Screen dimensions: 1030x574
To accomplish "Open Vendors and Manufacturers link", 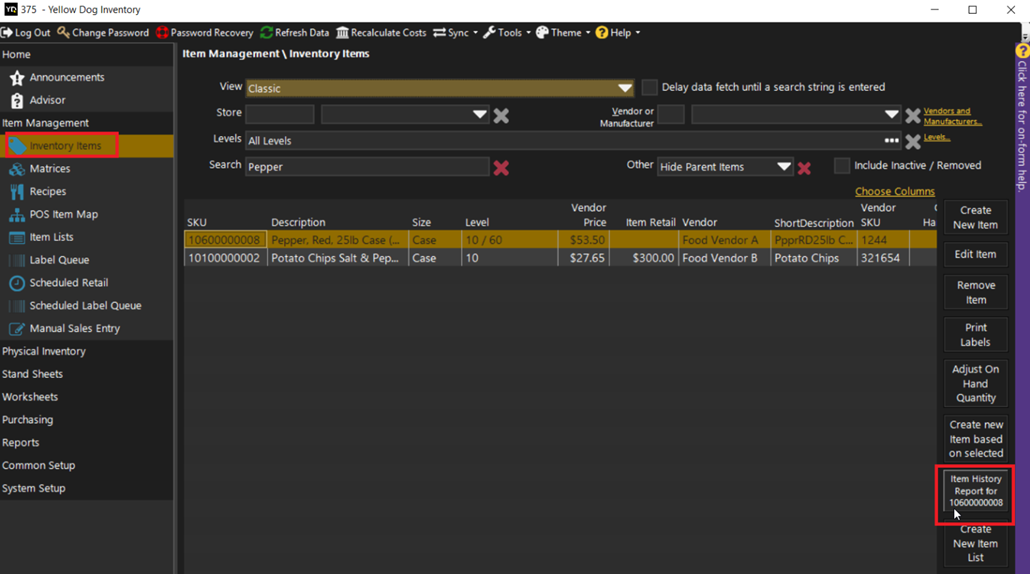I will pos(952,116).
